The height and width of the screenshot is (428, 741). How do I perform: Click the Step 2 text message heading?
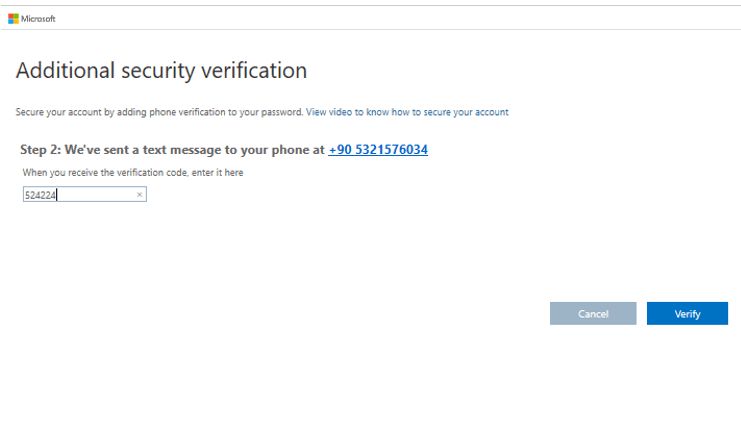tap(172, 150)
